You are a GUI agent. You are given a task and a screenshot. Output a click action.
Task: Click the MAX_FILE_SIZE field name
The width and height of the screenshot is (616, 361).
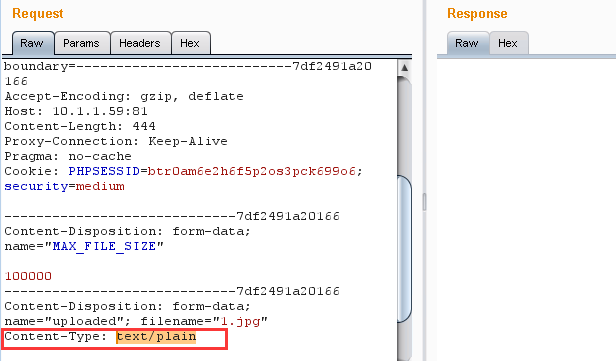pyautogui.click(x=104, y=246)
